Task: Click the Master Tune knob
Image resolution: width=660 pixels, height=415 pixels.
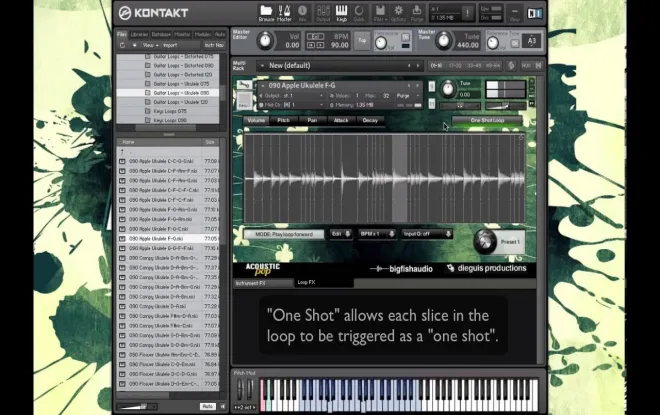Action: [x=444, y=40]
